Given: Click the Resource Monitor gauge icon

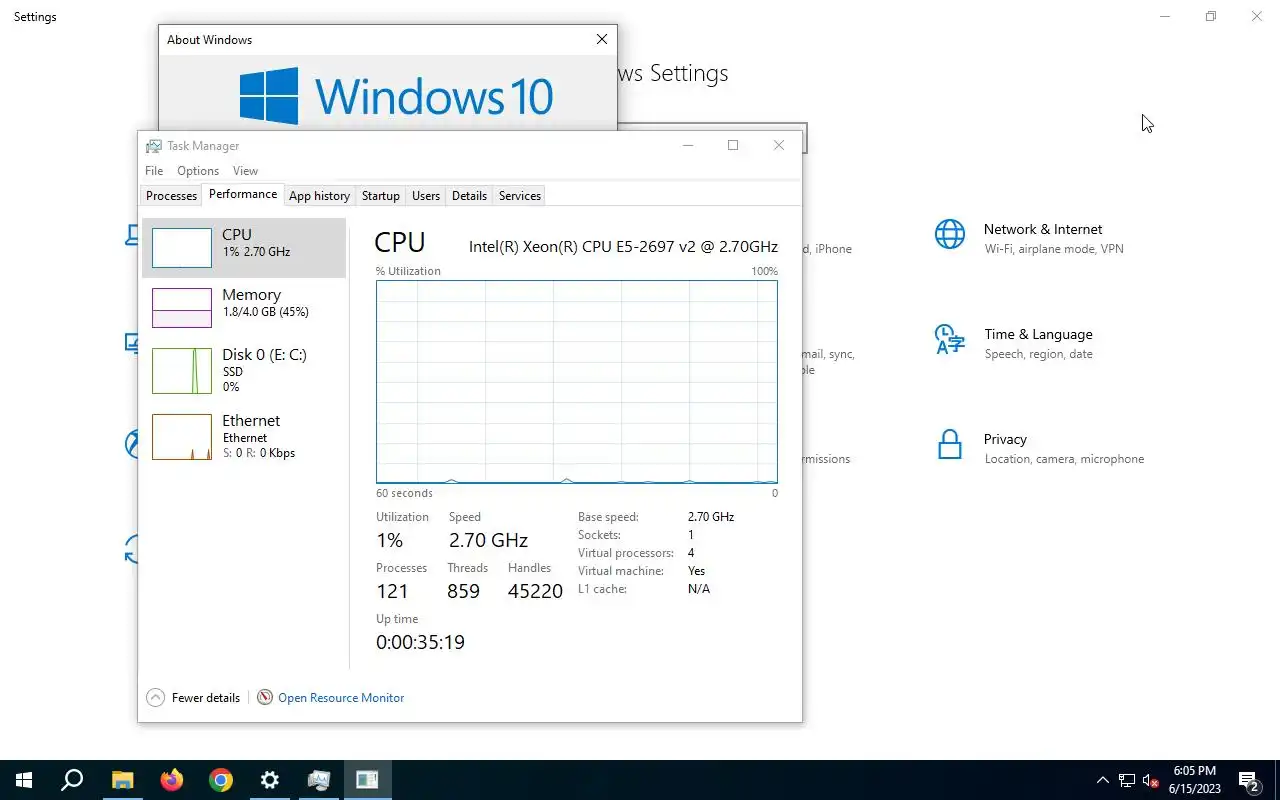Looking at the screenshot, I should click(265, 698).
